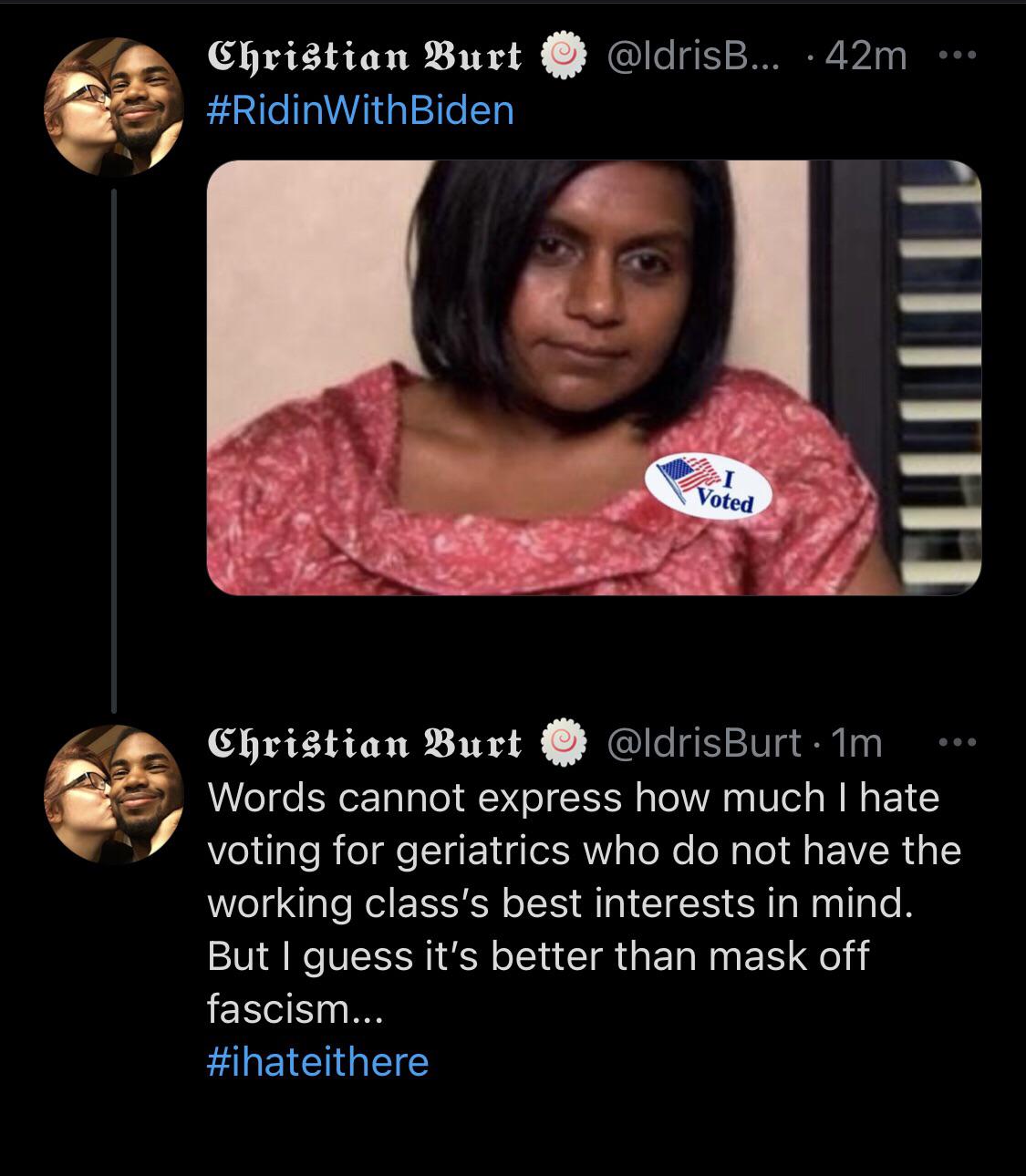Click swirl badge next to name in 1m tweet
Image resolution: width=1026 pixels, height=1176 pixels.
[x=563, y=743]
